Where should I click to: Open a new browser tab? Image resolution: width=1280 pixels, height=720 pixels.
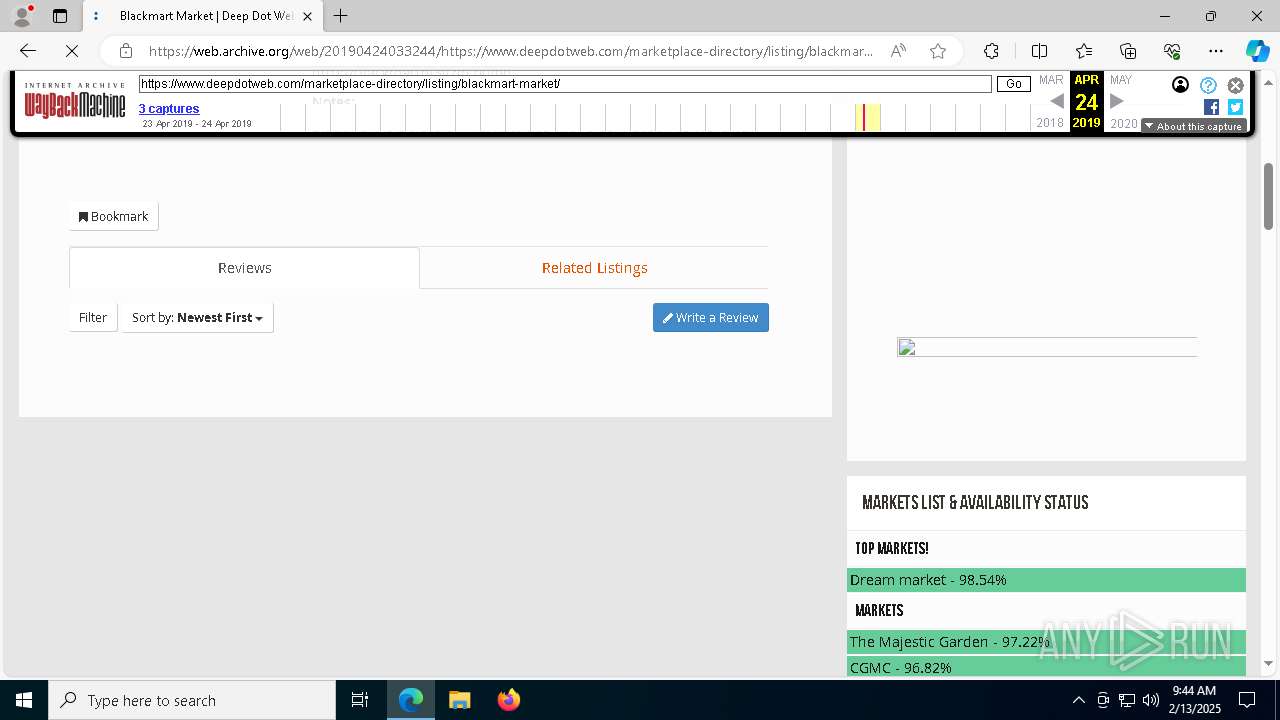(x=341, y=16)
